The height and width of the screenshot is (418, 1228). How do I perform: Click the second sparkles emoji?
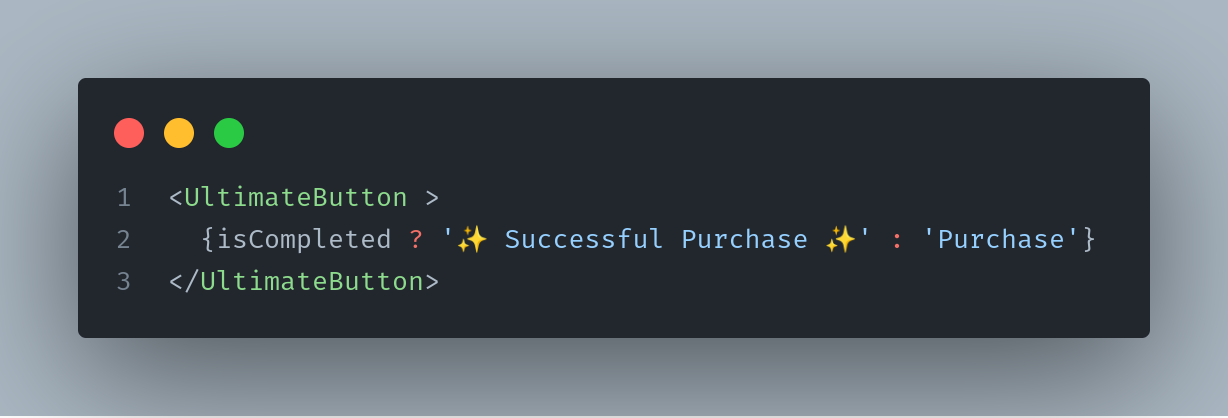(841, 240)
